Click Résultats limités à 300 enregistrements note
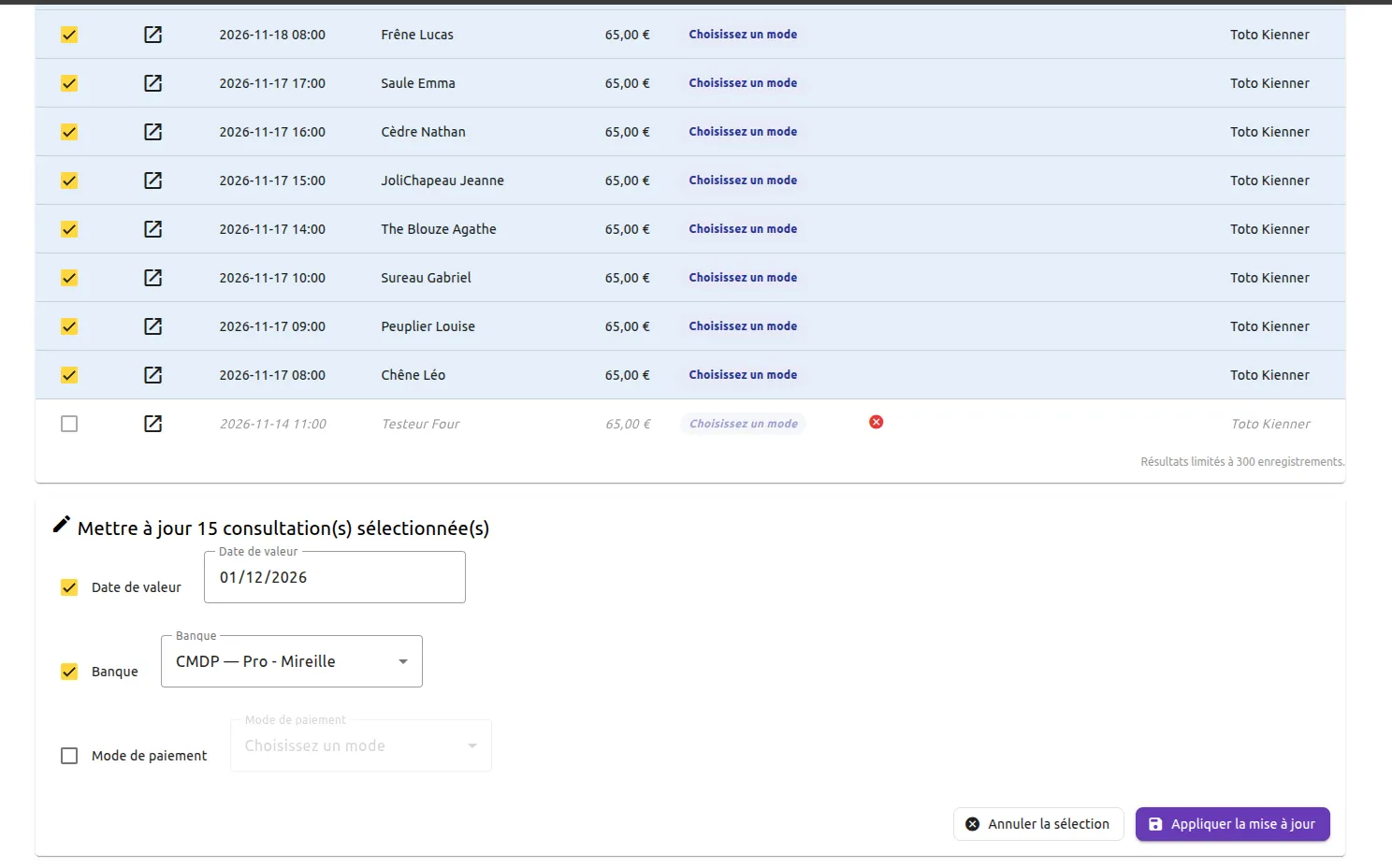The height and width of the screenshot is (868, 1392). 1242,462
